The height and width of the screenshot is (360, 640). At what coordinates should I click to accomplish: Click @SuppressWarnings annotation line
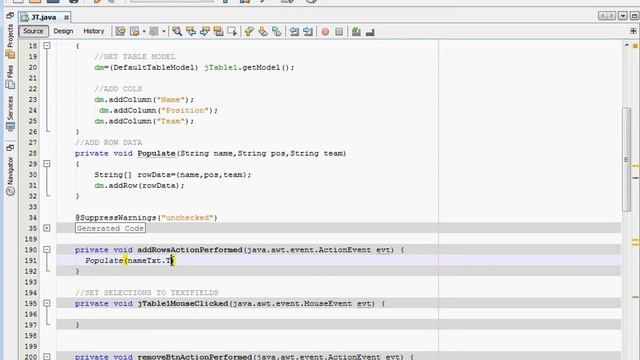point(146,218)
